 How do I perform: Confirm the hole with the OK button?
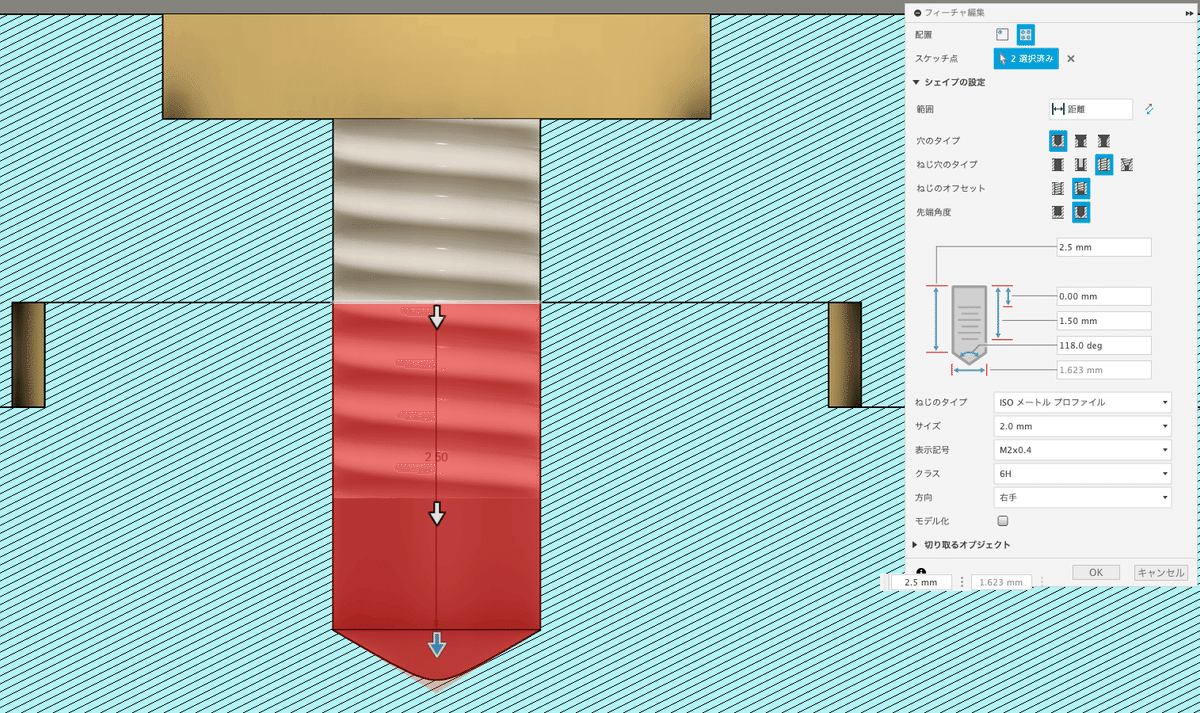coord(1096,573)
